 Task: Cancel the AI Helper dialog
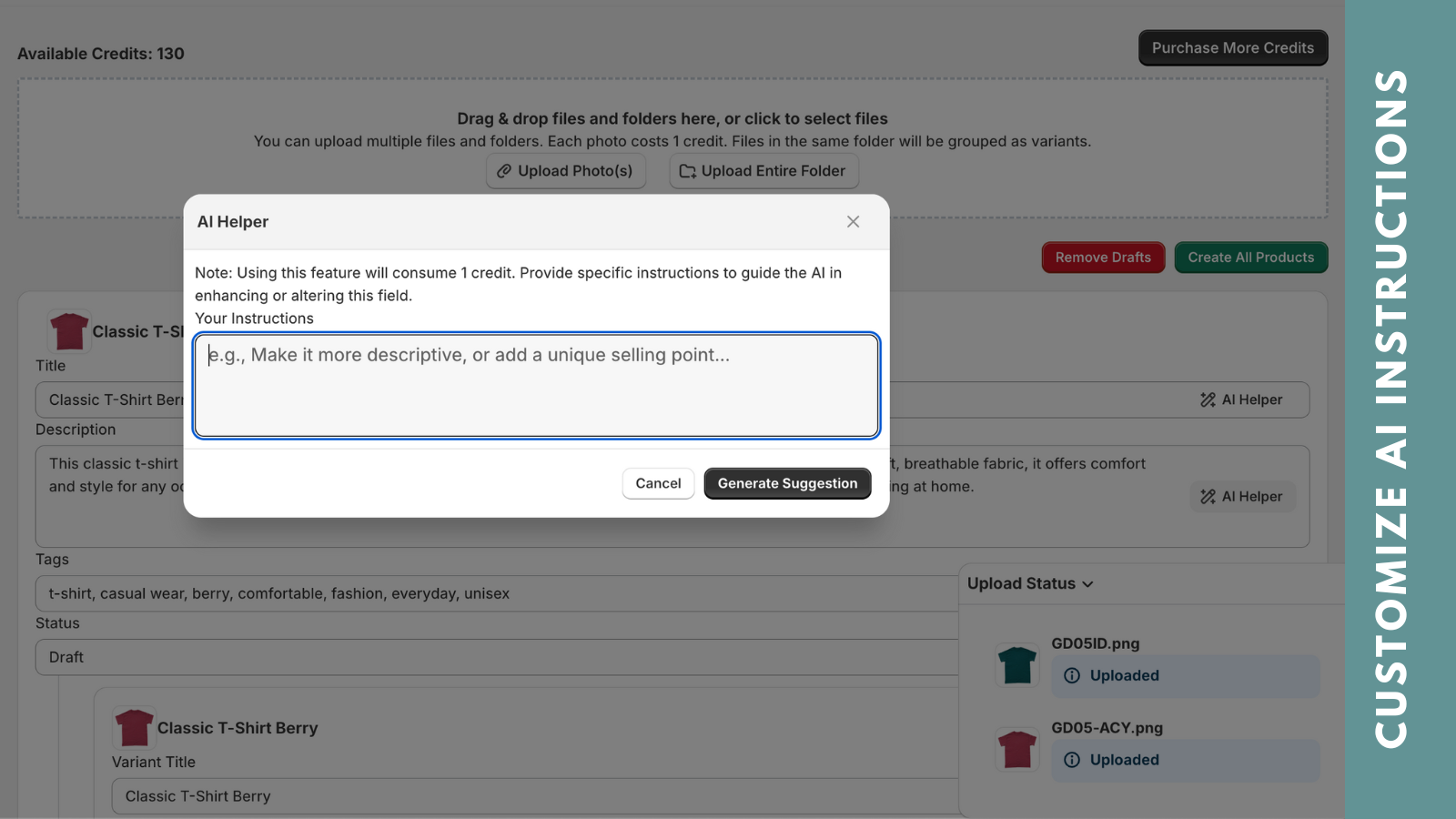point(657,483)
